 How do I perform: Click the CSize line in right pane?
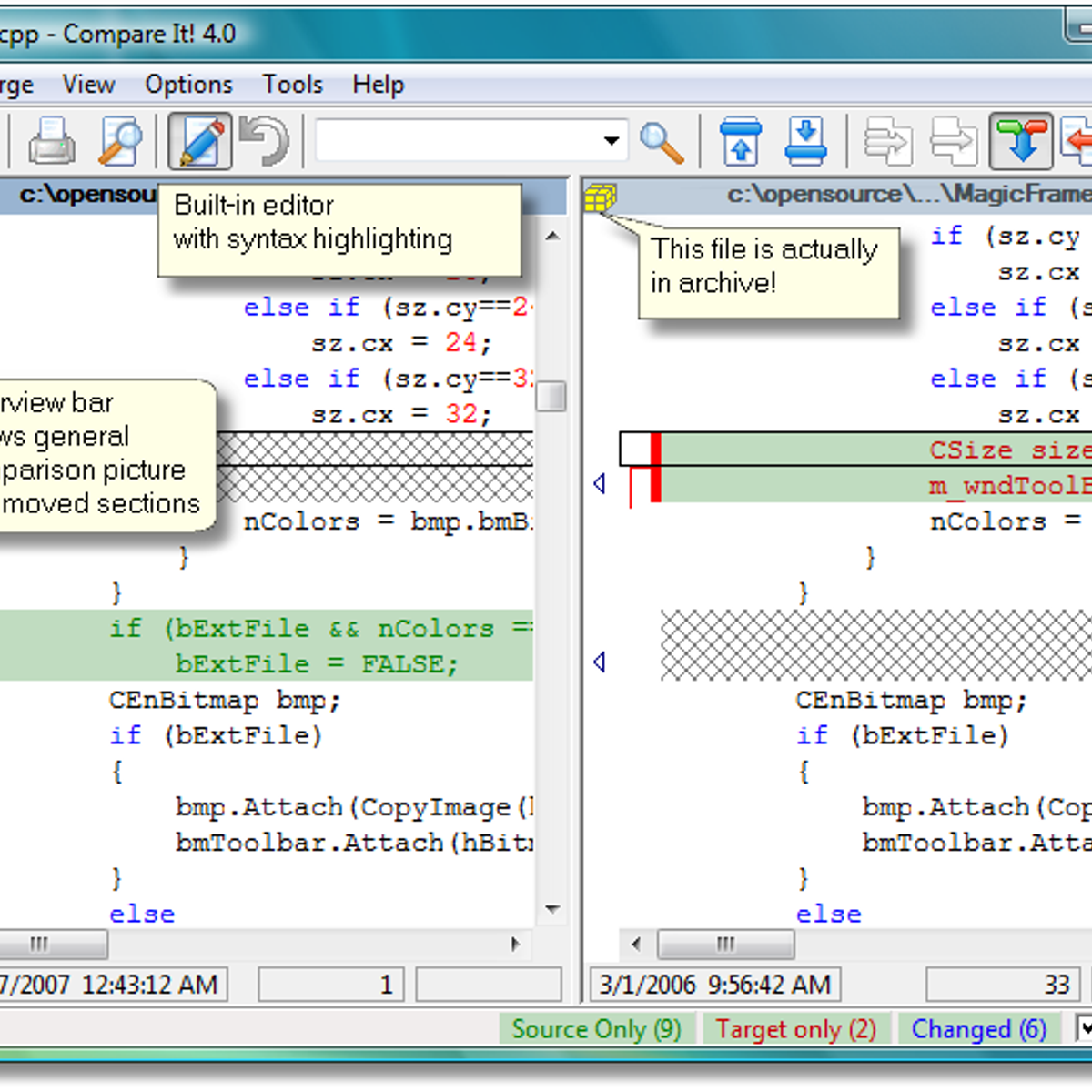tap(1010, 450)
